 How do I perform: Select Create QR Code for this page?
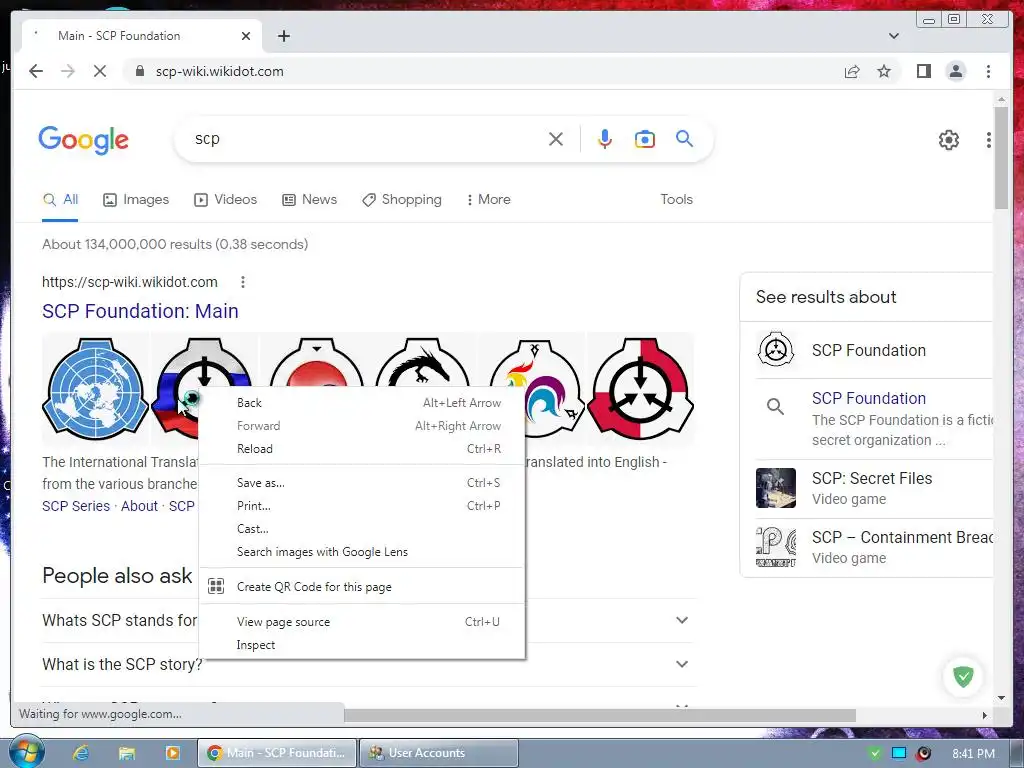pos(362,586)
